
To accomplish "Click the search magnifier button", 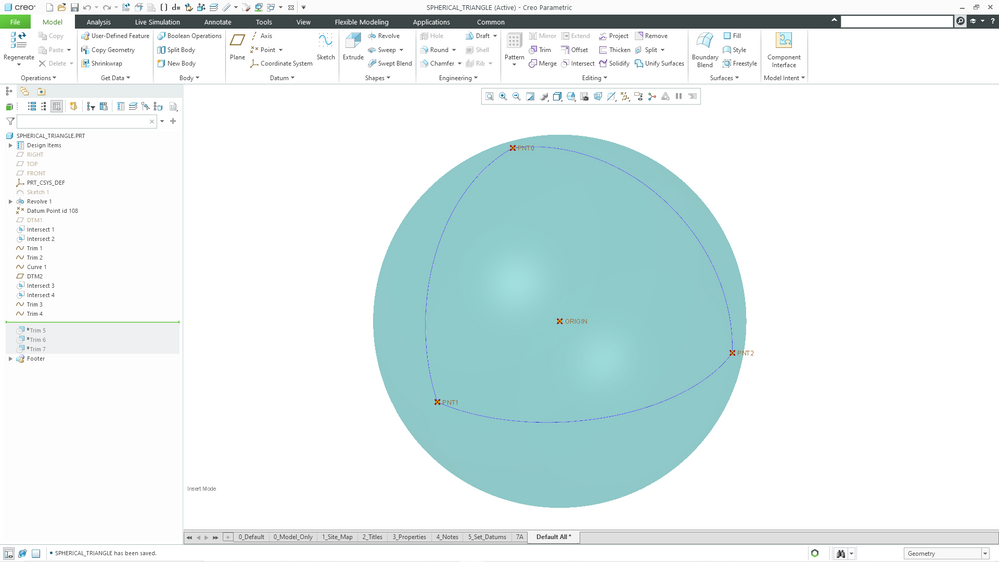I will click(960, 22).
